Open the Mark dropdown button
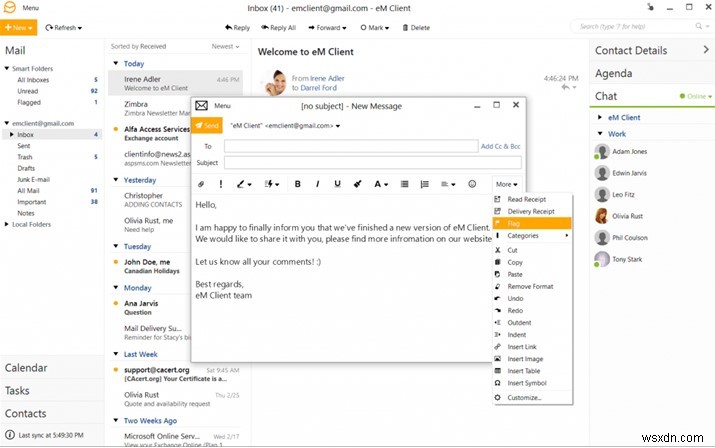The image size is (715, 448). (374, 28)
